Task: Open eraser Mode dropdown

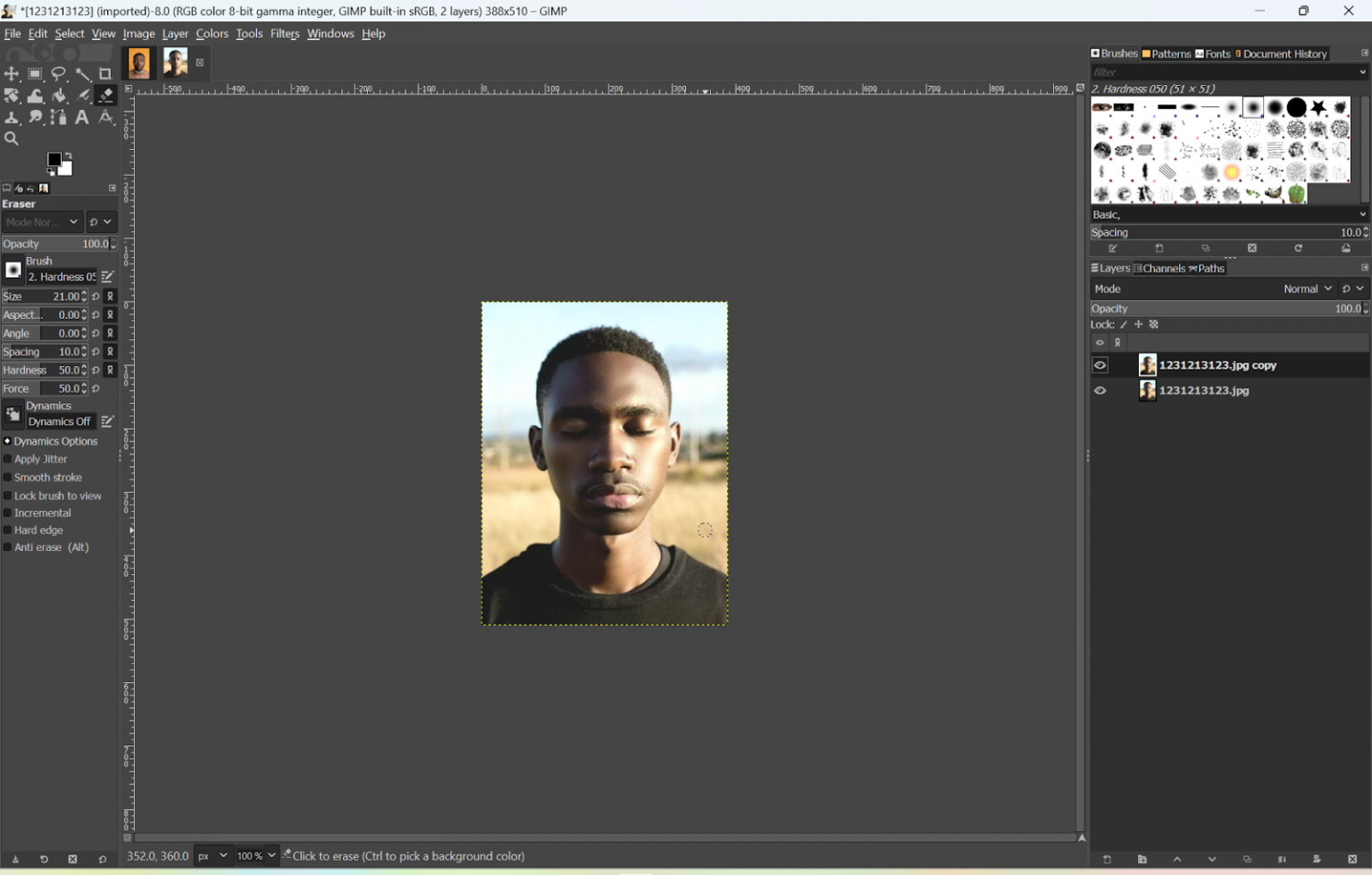Action: 42,221
